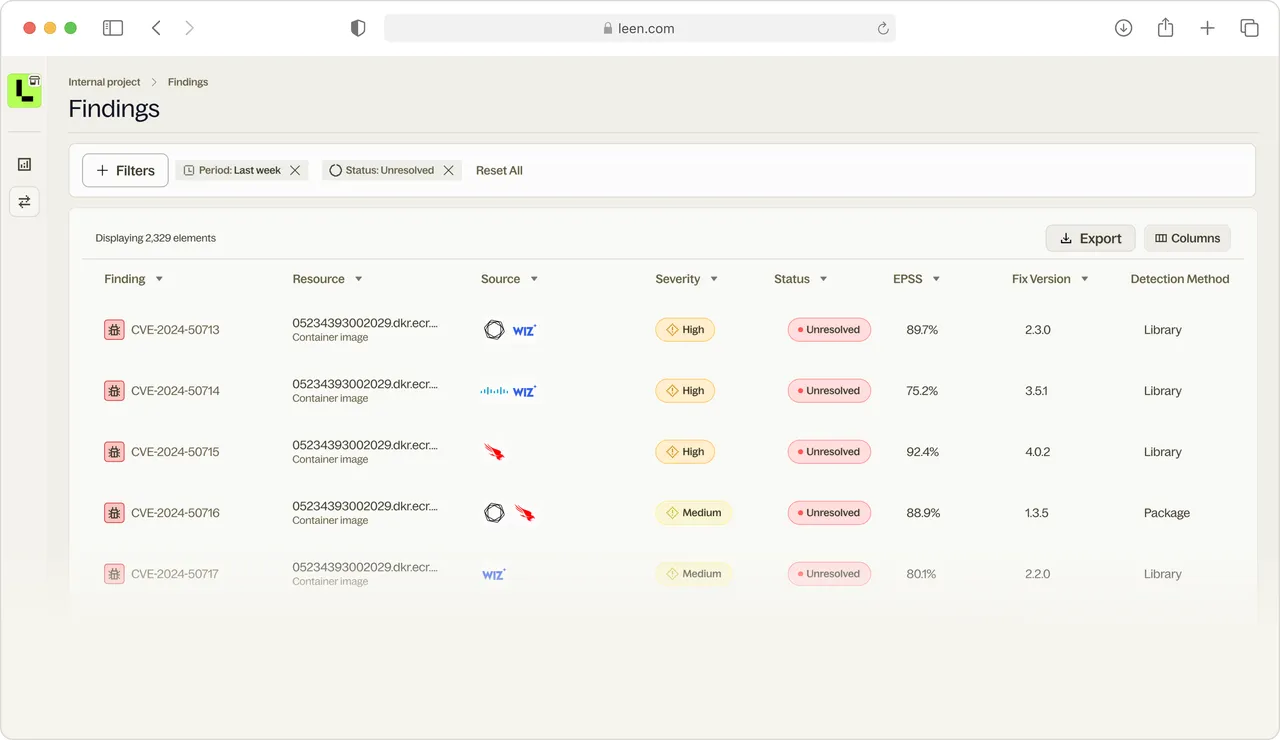Click Wiz source logo in CVE-2024-50717 row

pos(494,574)
